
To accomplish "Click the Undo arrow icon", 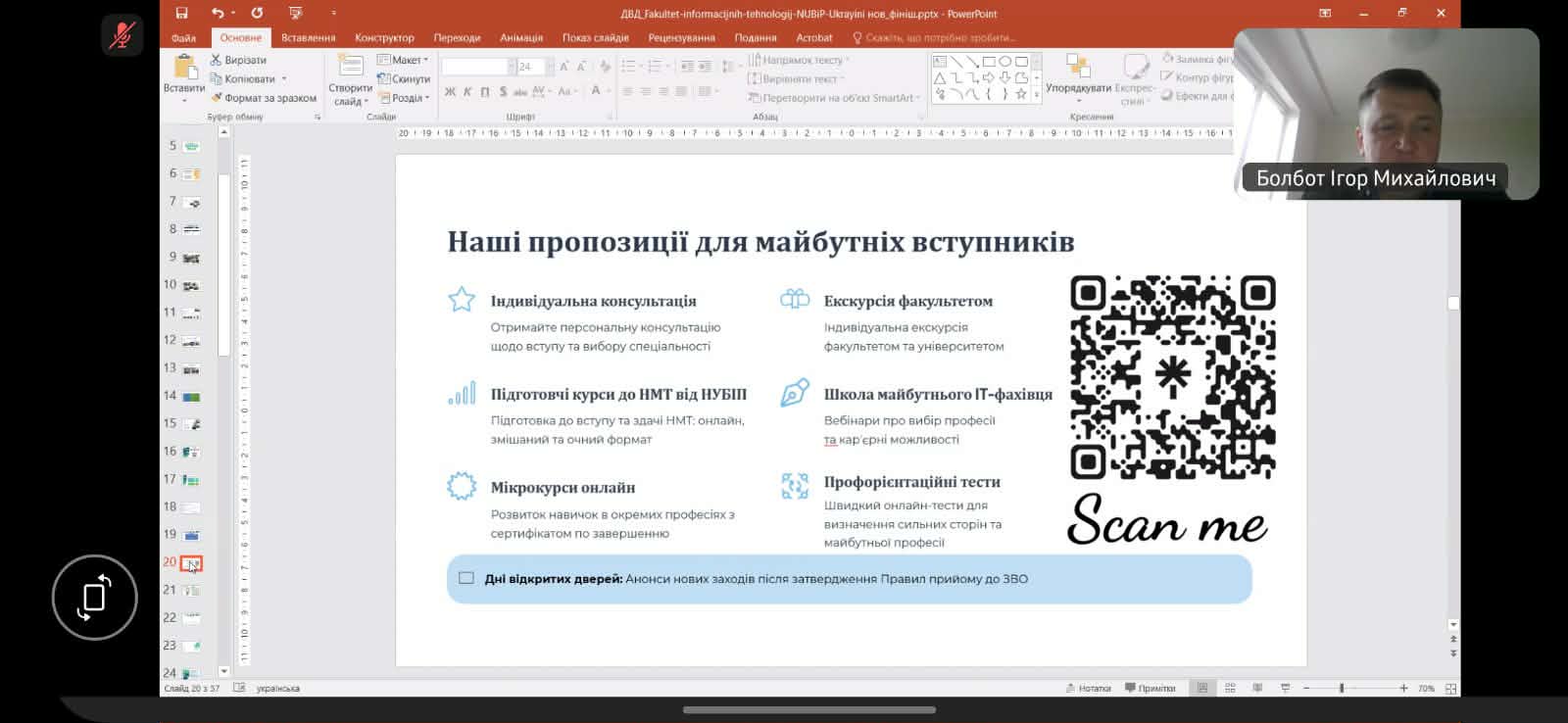I will (x=217, y=13).
